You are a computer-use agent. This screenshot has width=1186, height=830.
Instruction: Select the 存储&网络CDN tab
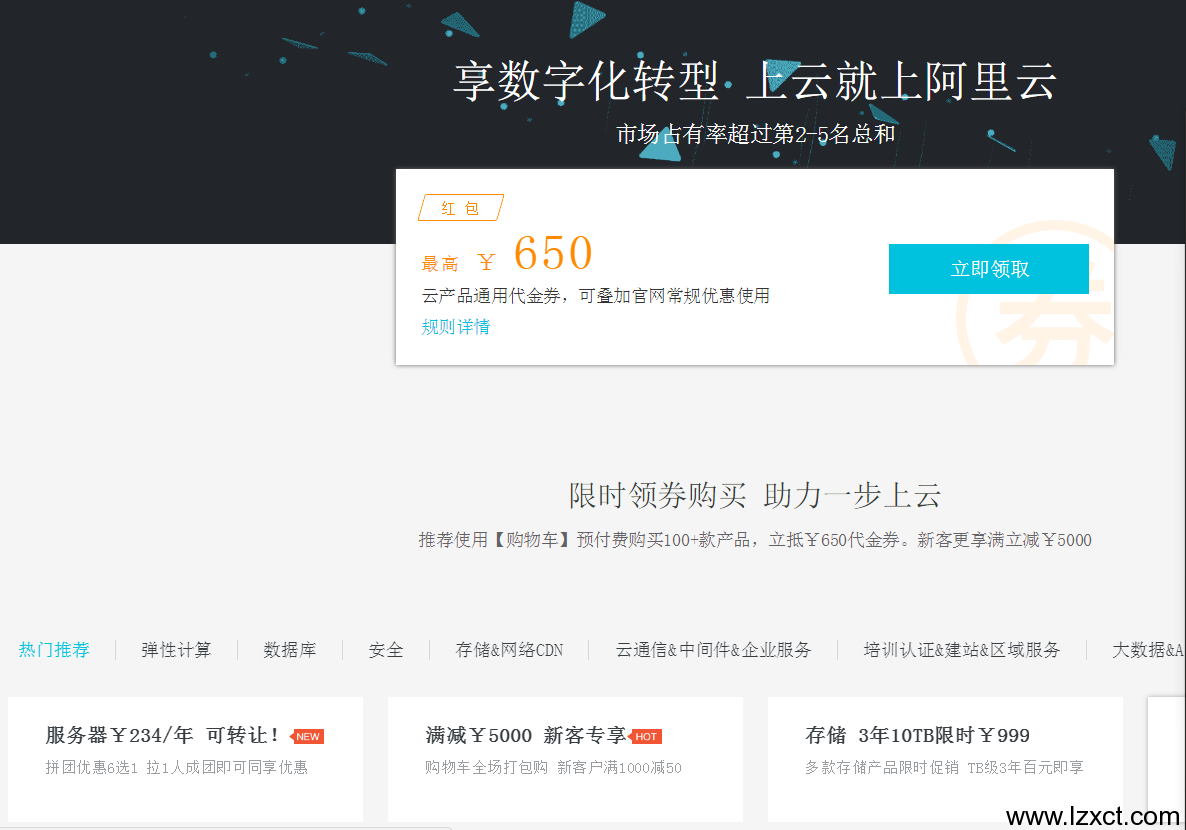[509, 650]
